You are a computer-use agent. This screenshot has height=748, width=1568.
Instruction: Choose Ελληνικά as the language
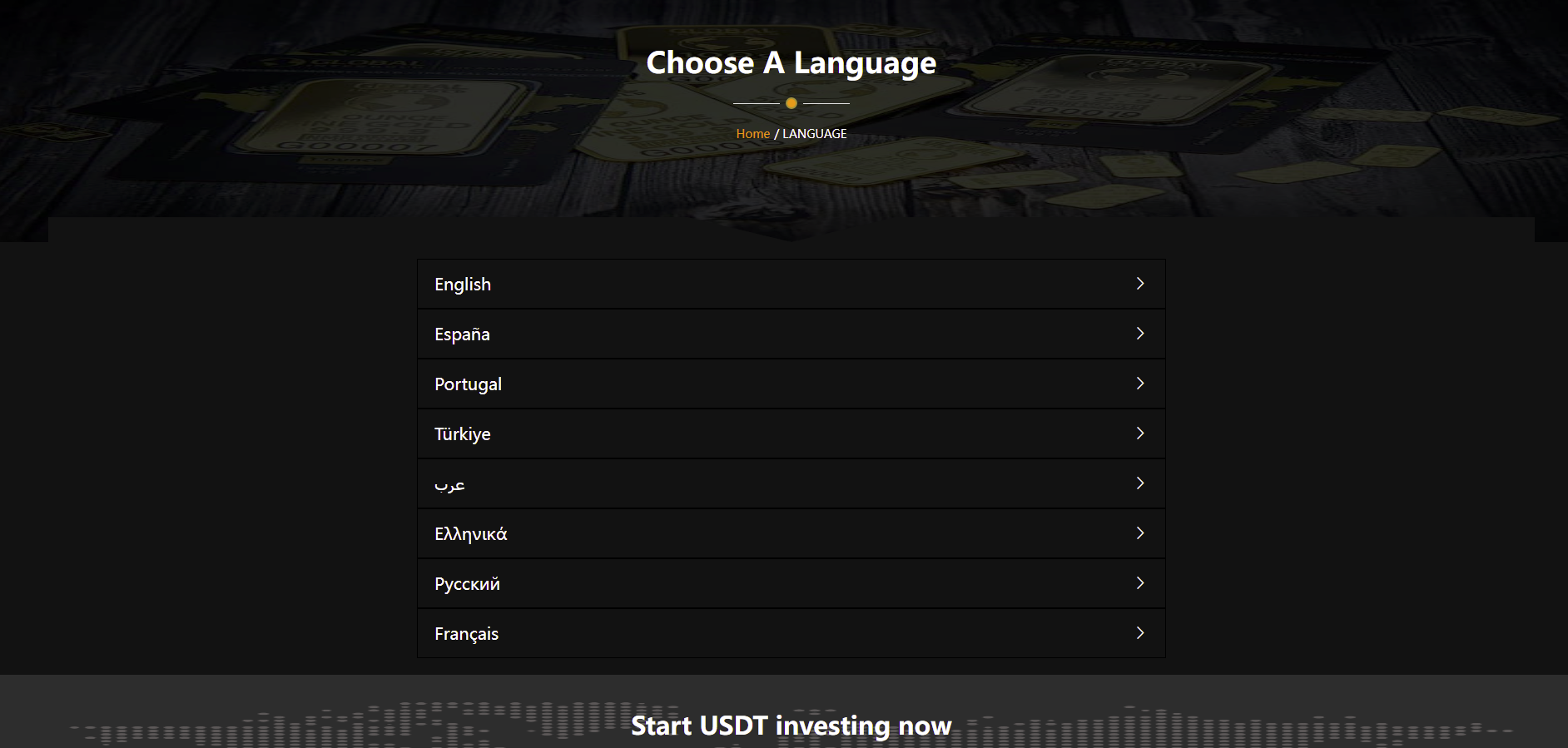coord(470,534)
